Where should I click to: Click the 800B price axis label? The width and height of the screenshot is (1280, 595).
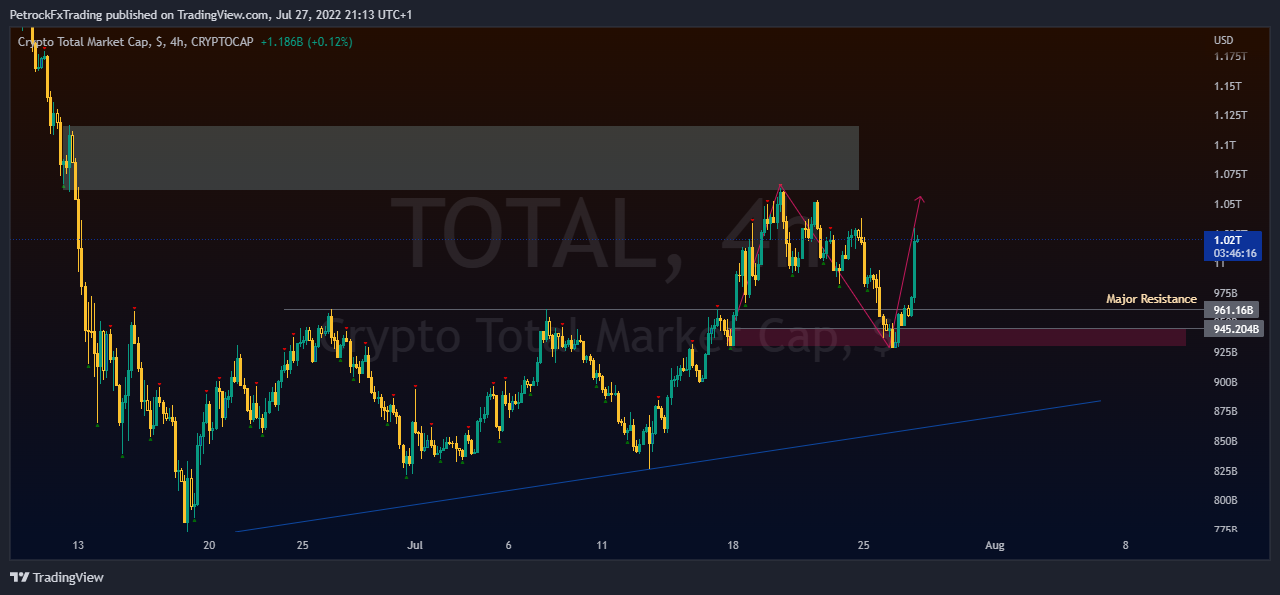tap(1225, 500)
